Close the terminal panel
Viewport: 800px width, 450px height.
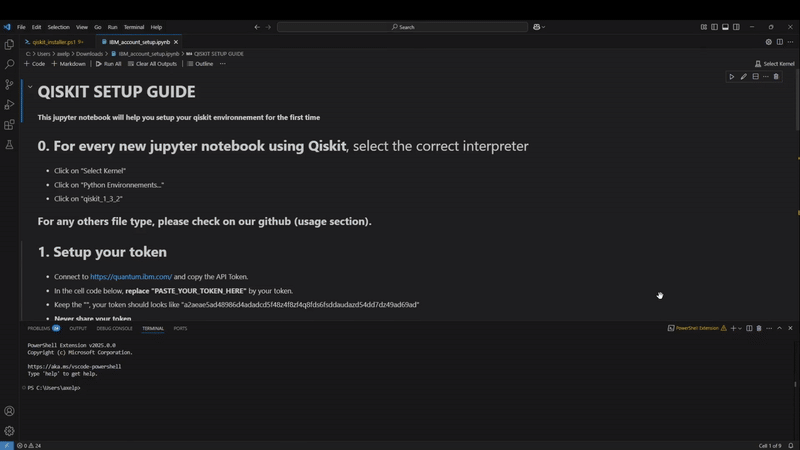790,328
